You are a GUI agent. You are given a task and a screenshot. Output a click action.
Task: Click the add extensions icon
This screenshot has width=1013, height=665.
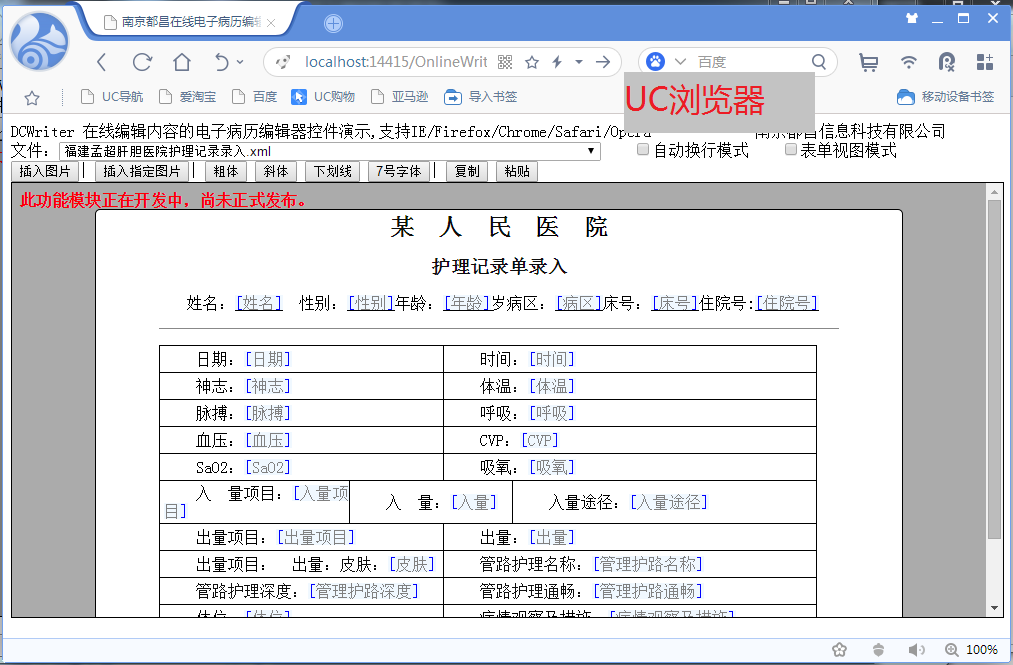pyautogui.click(x=985, y=62)
